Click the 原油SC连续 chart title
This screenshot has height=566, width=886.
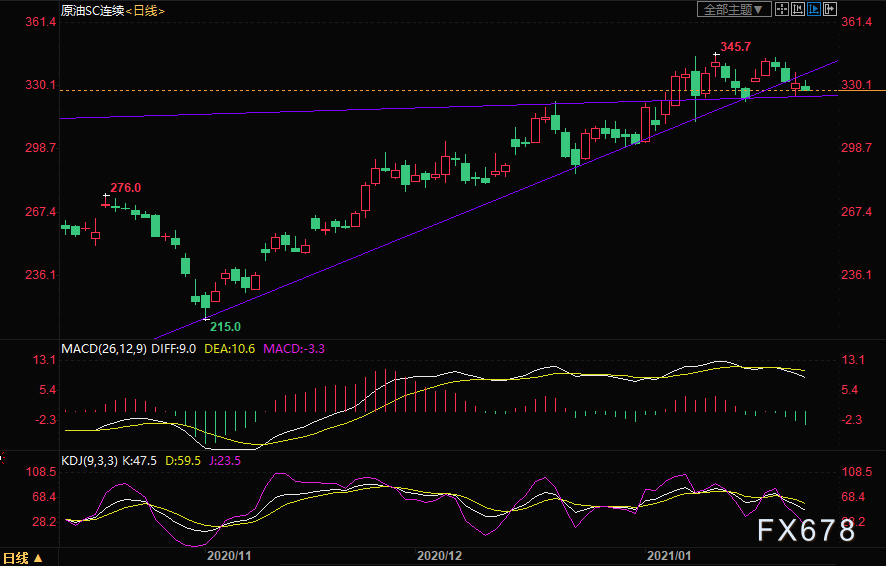click(x=93, y=10)
